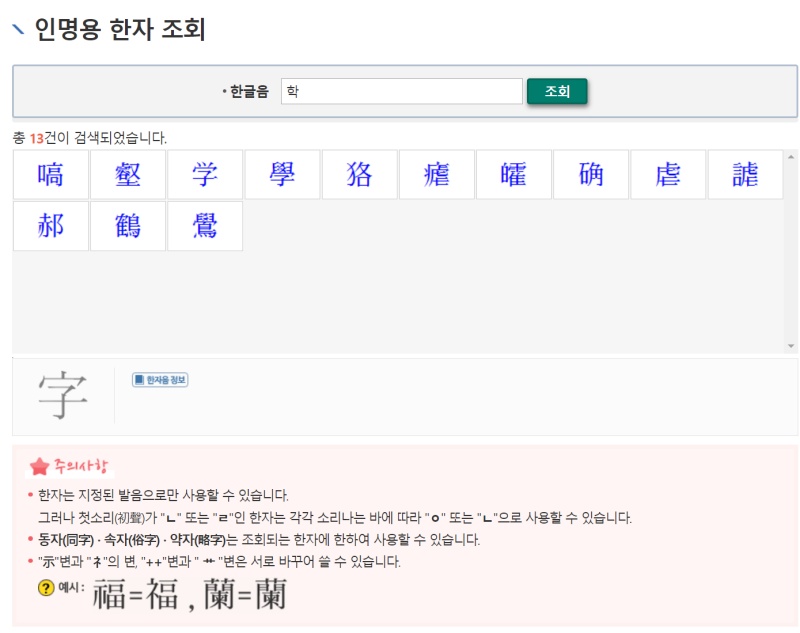Click the 한글음 text input containing 학
The width and height of the screenshot is (800, 633).
coord(400,90)
